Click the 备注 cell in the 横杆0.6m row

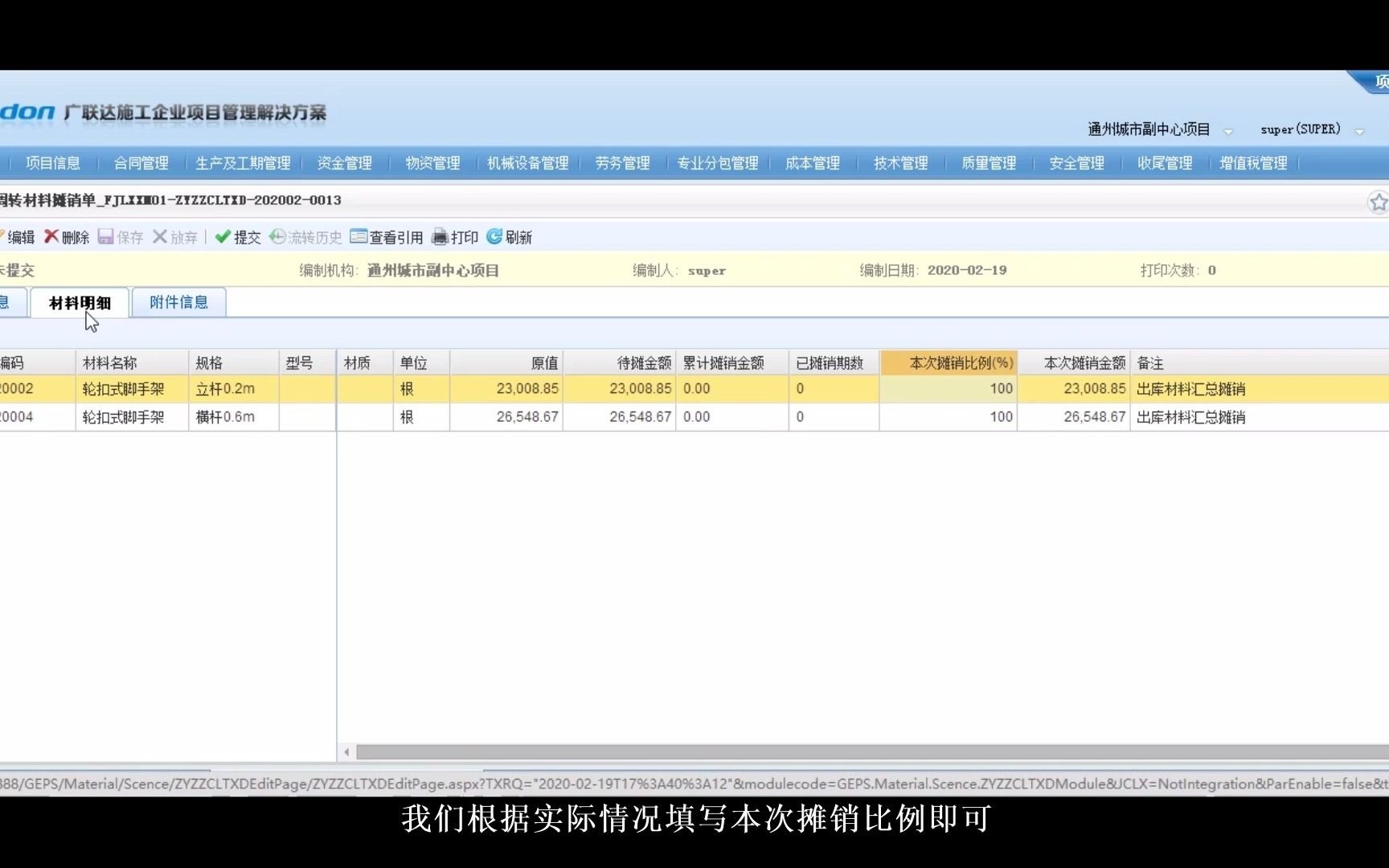click(1260, 417)
